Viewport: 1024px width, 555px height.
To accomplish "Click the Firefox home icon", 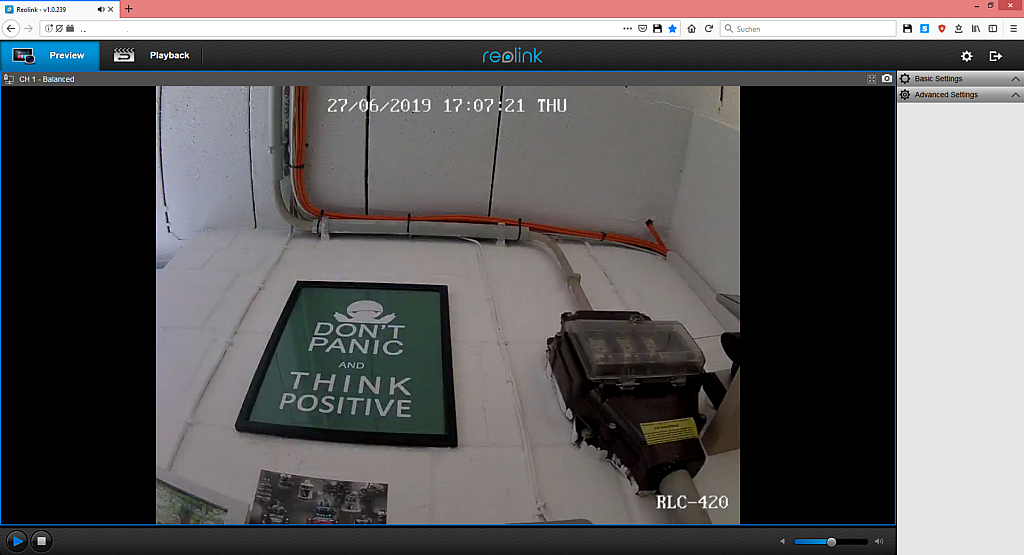I will [x=692, y=29].
